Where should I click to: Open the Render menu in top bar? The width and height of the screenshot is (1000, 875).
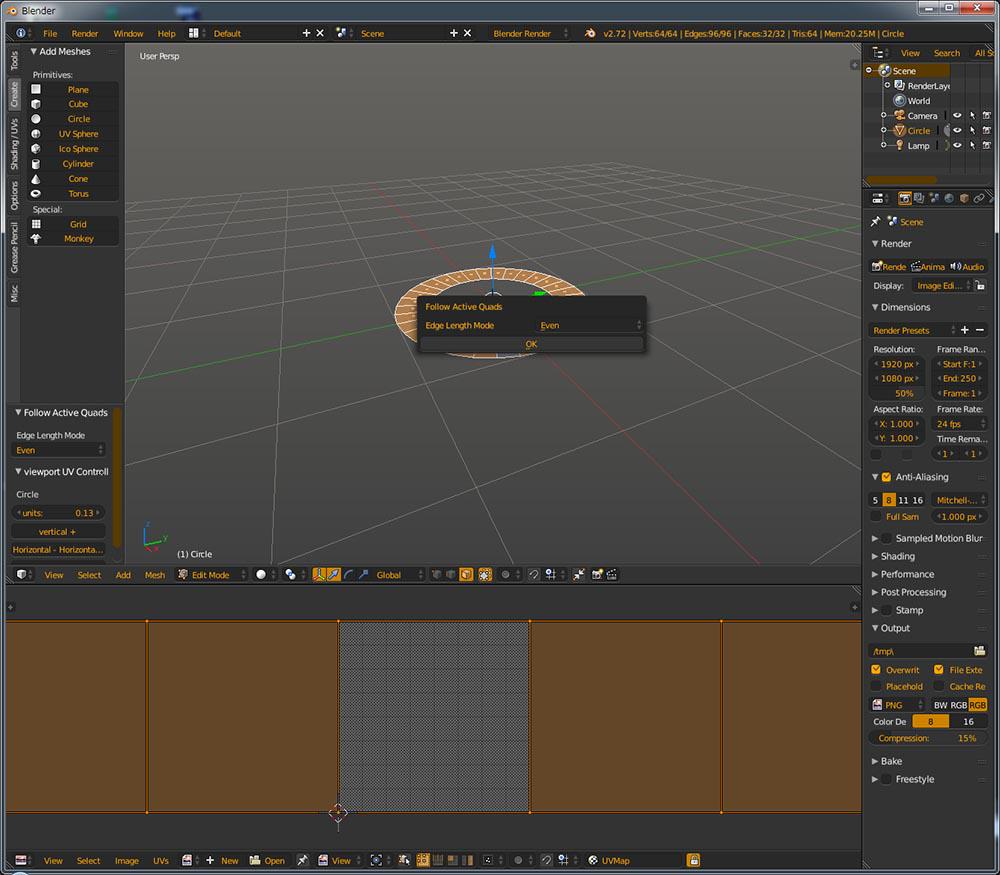[x=85, y=33]
